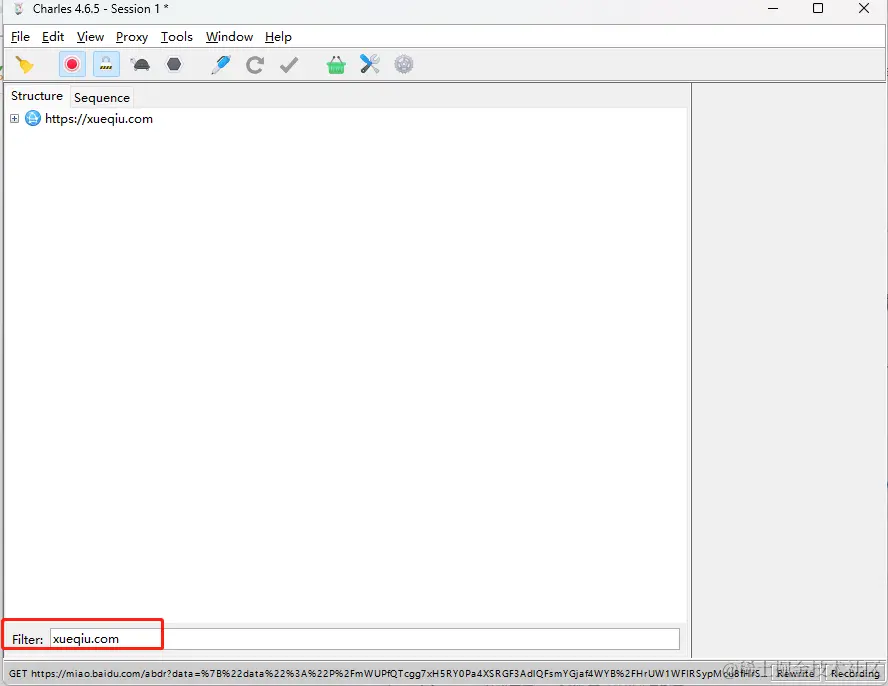Viewport: 888px width, 686px height.
Task: Click the Charles app icon in title bar
Action: [19, 8]
